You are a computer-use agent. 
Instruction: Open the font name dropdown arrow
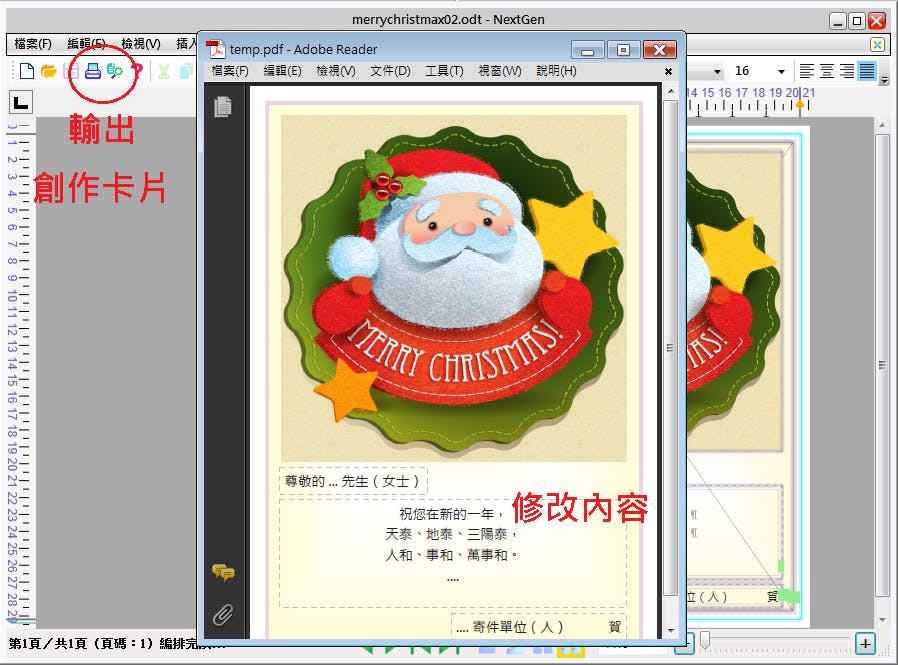tap(717, 72)
